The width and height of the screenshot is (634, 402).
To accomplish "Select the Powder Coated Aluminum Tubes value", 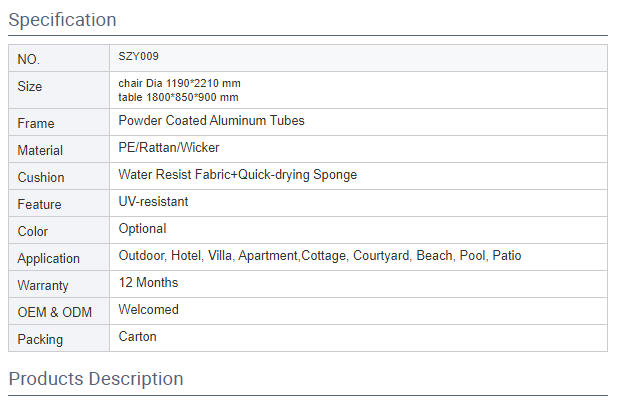I will tap(211, 121).
